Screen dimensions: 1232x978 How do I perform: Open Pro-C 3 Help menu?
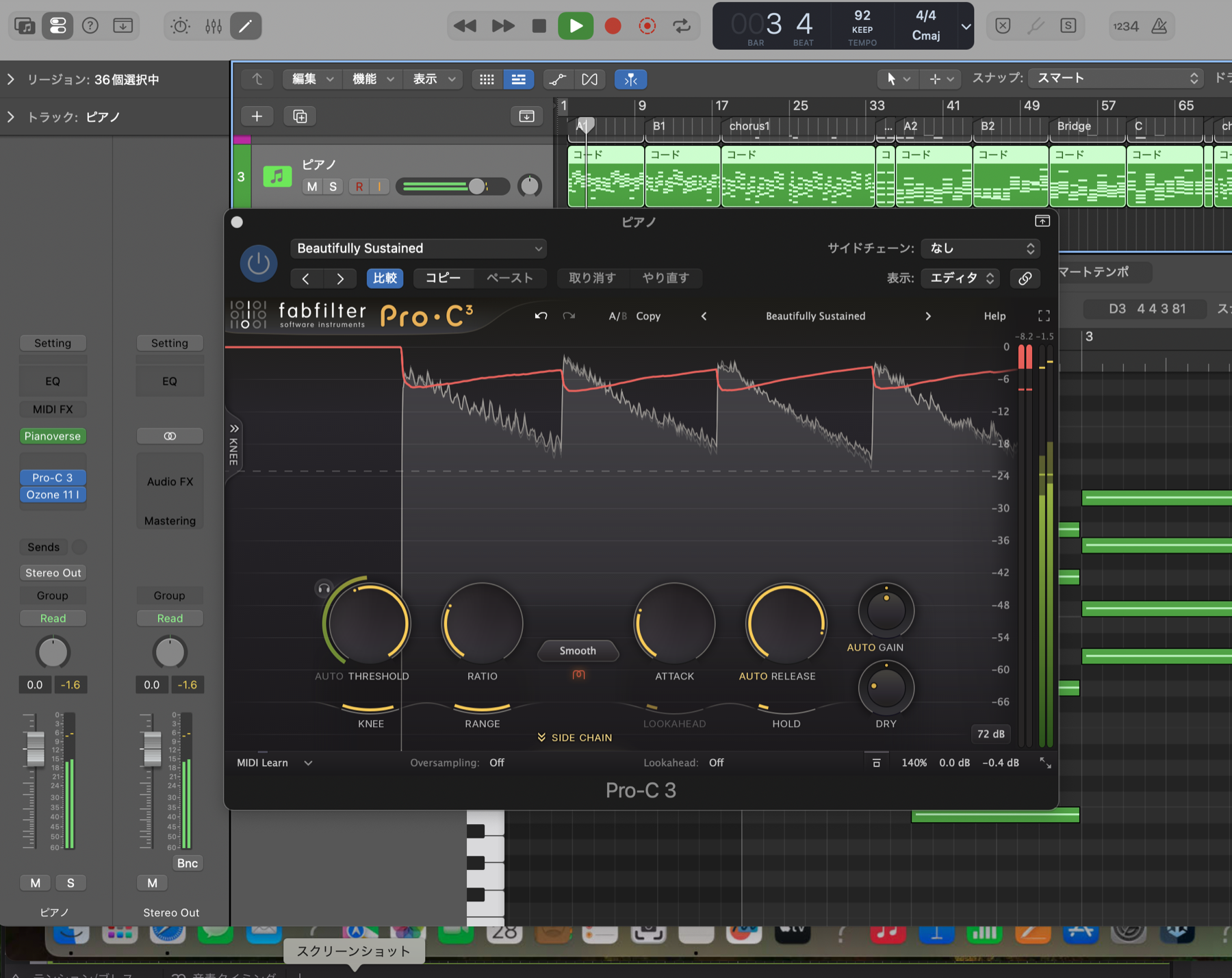(x=994, y=316)
